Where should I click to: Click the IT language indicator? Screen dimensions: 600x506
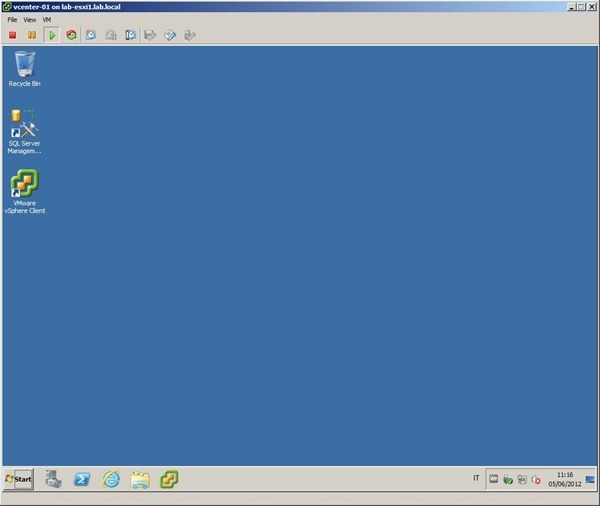coord(476,478)
